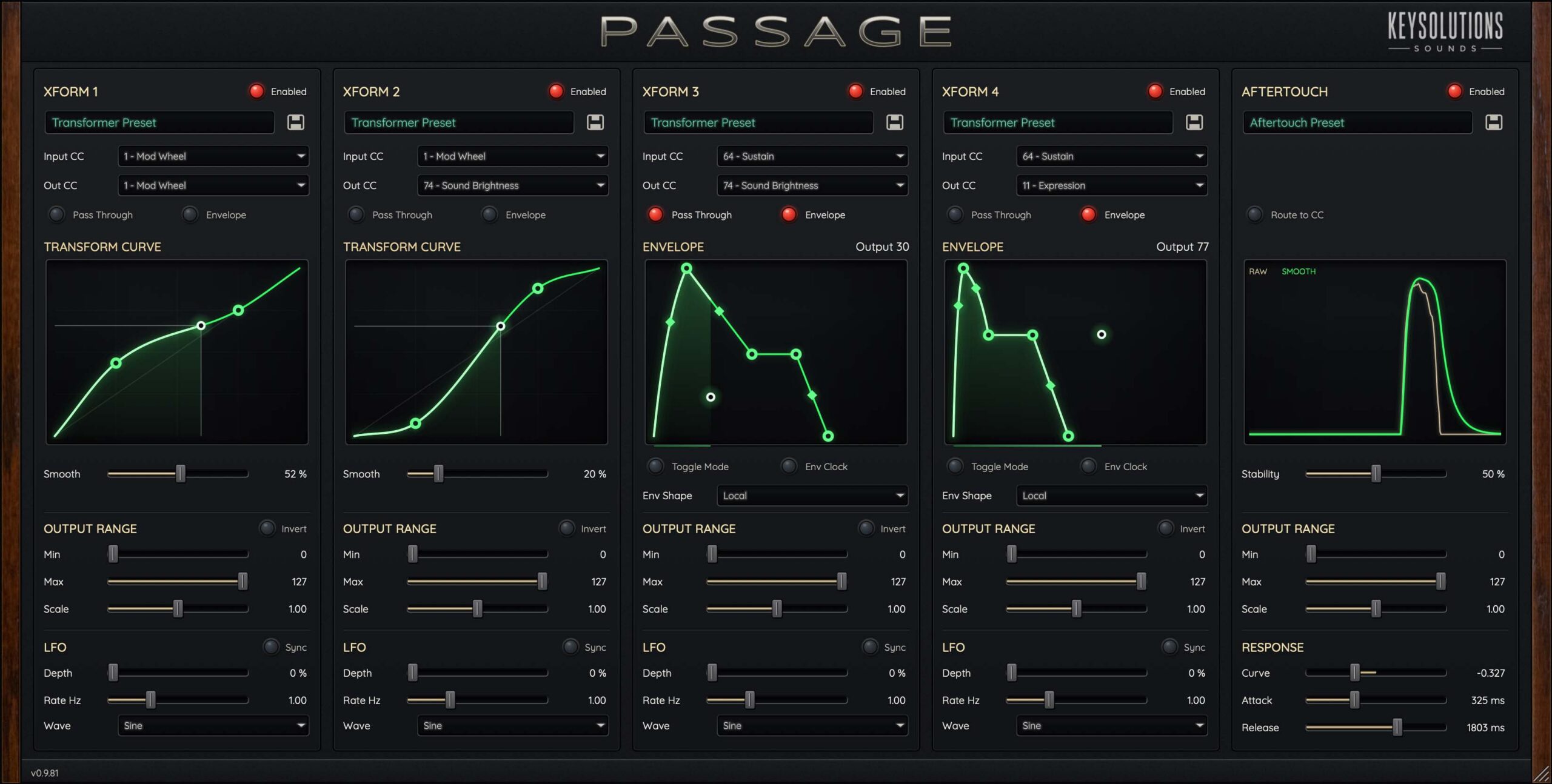This screenshot has width=1552, height=784.
Task: Save the Aftertouch preset with disk icon
Action: 1494,122
